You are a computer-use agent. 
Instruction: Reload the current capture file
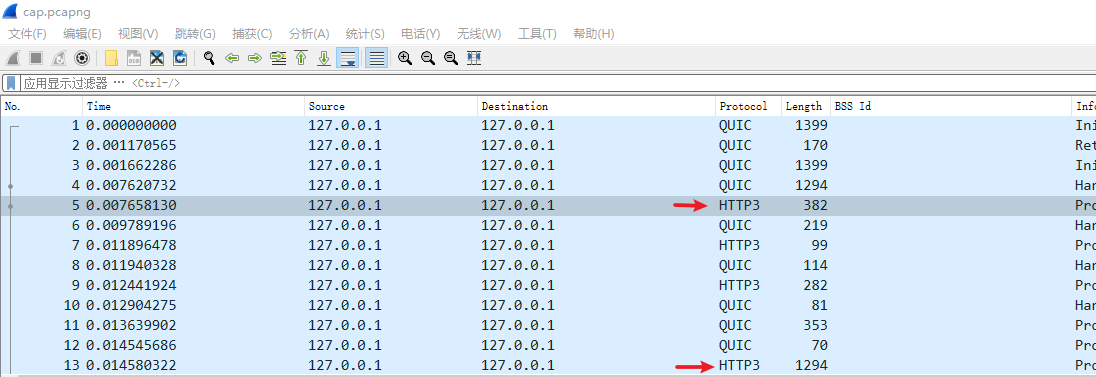coord(180,58)
